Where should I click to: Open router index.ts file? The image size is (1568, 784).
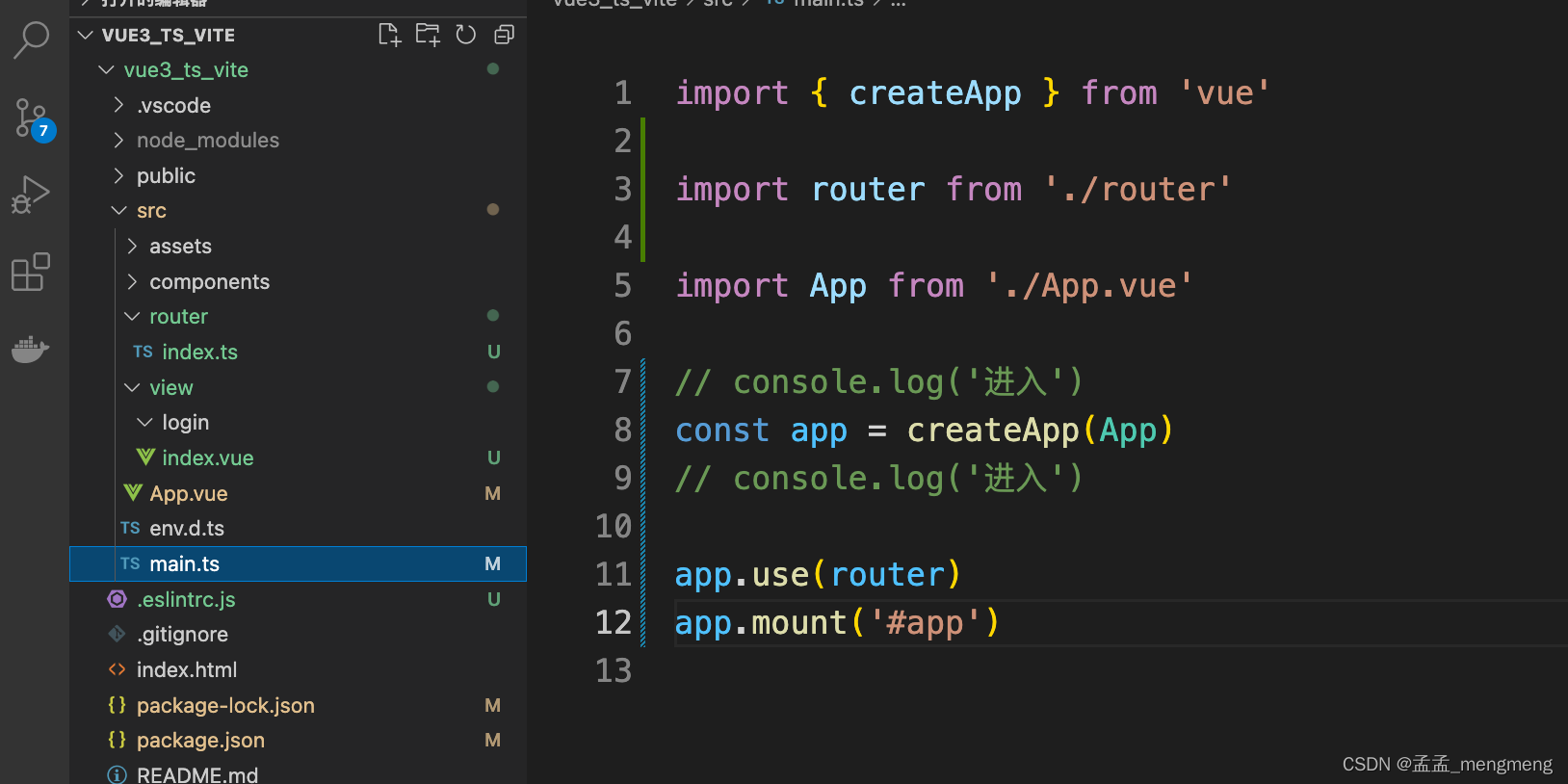pyautogui.click(x=298, y=353)
